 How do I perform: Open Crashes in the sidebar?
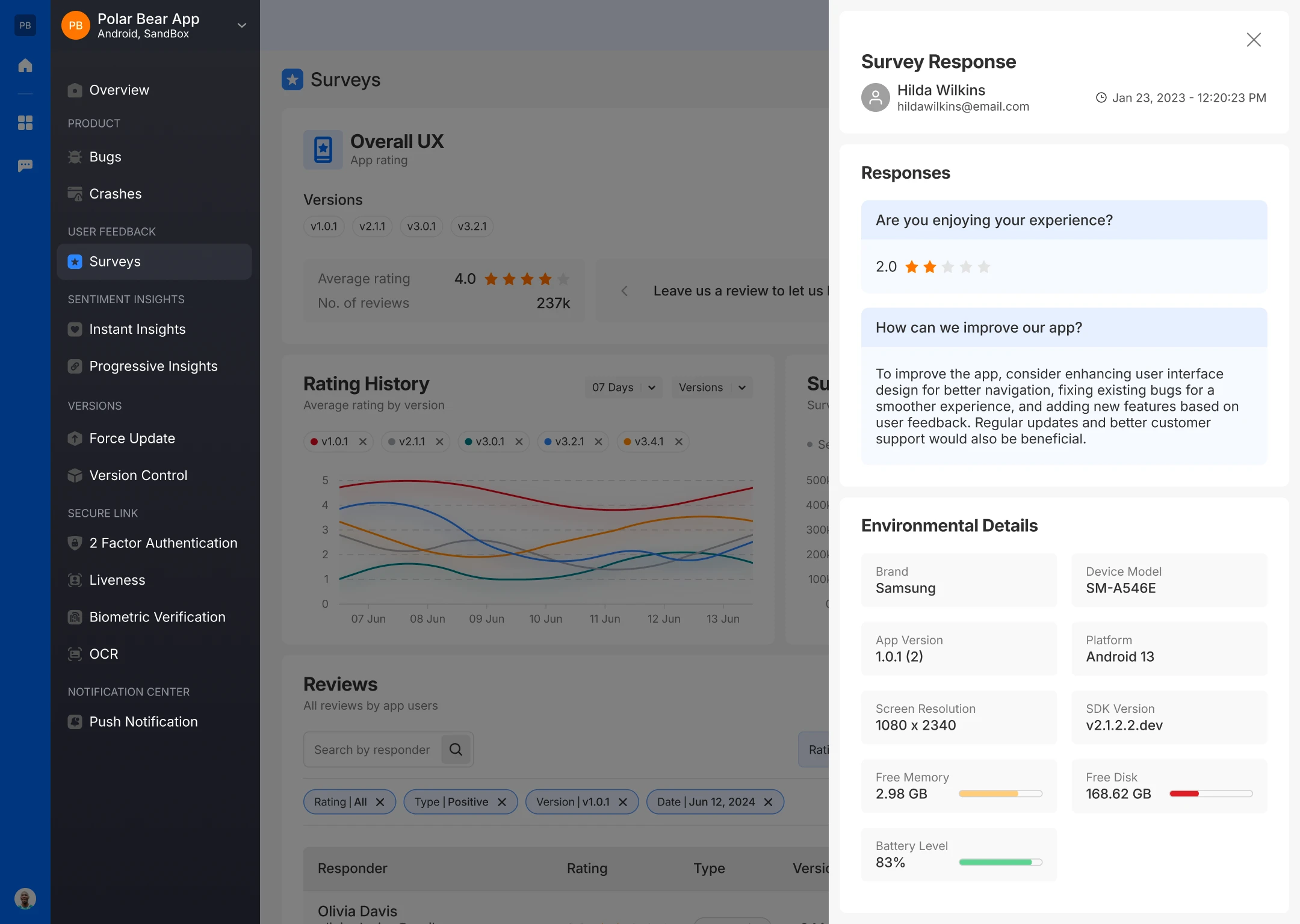click(115, 194)
